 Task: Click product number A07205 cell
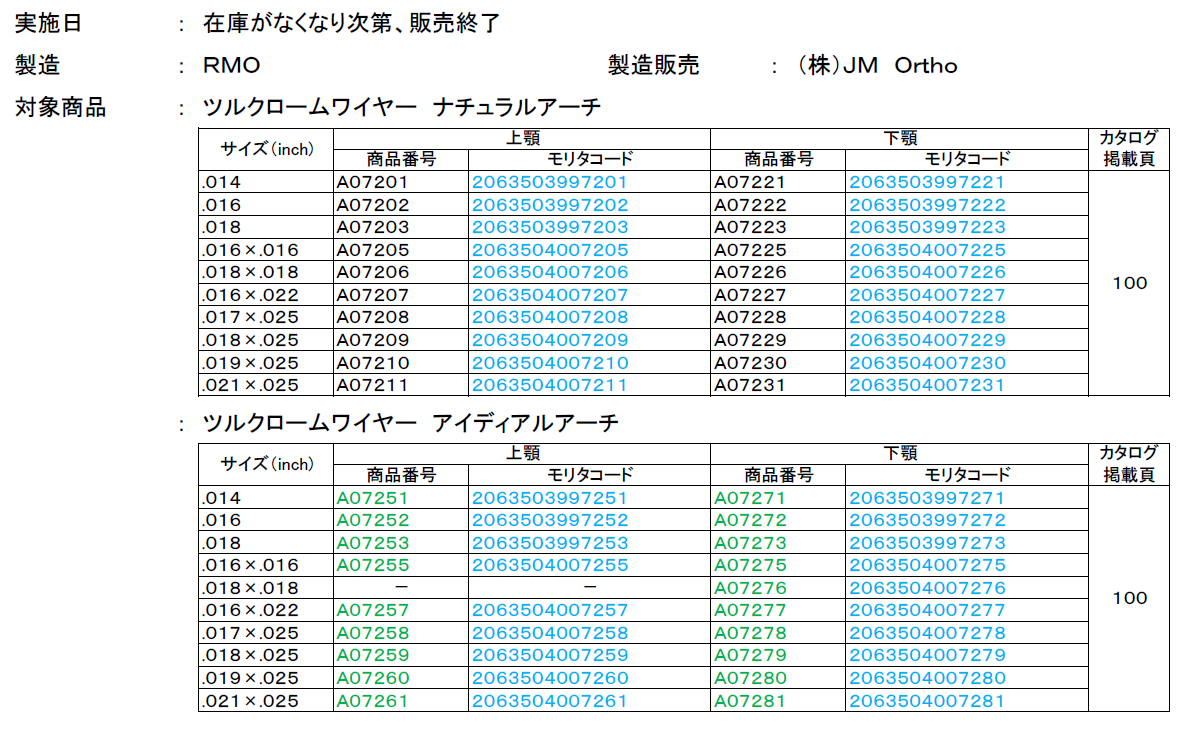[372, 250]
